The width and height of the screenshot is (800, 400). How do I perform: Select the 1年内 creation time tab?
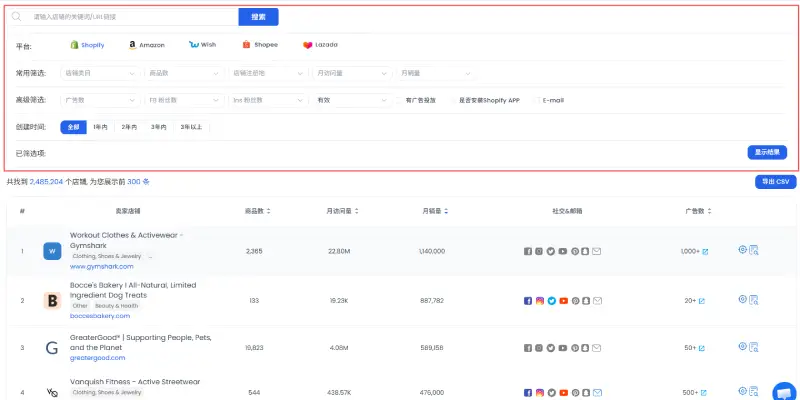[101, 127]
